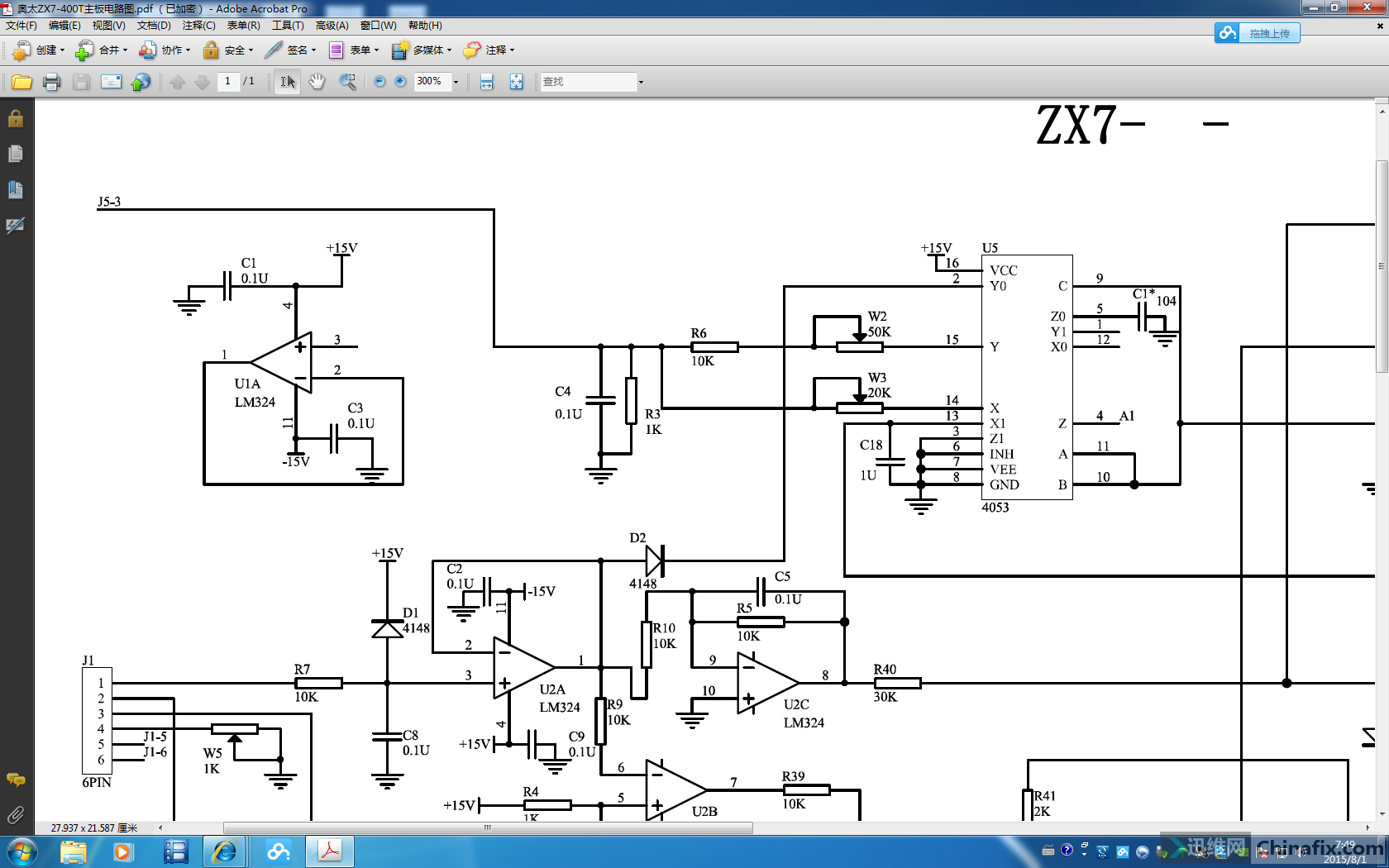Viewport: 1389px width, 868px height.
Task: Go to previous page with up arrow
Action: (x=177, y=82)
